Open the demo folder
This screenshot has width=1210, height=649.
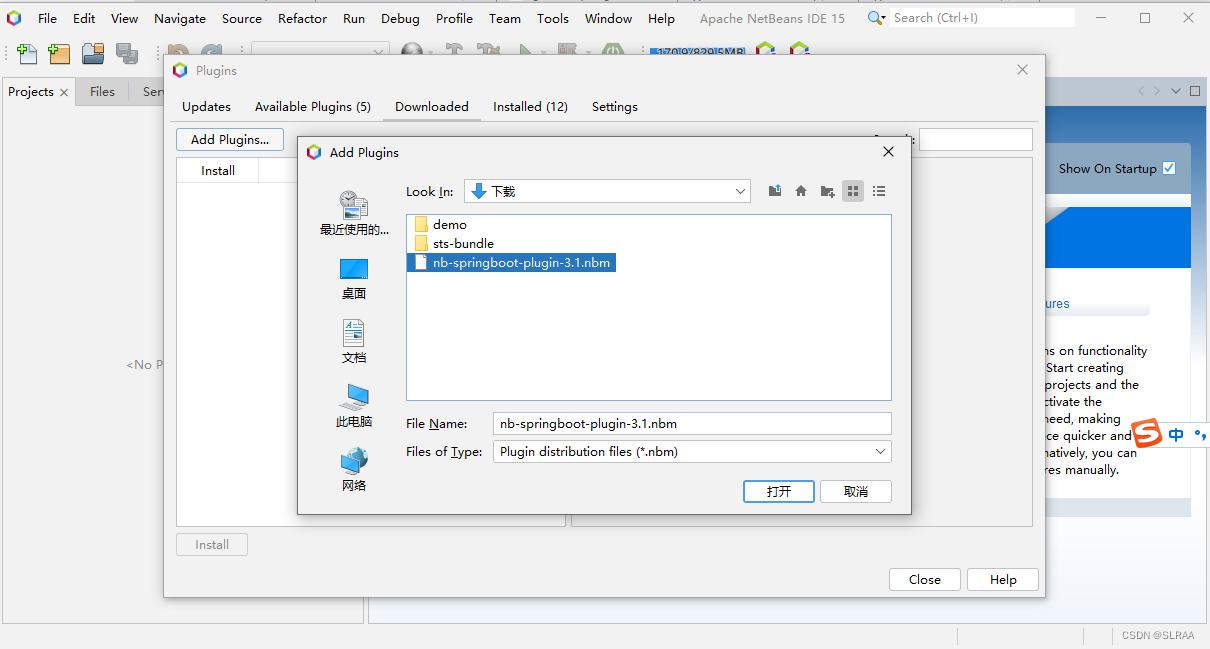(x=441, y=225)
